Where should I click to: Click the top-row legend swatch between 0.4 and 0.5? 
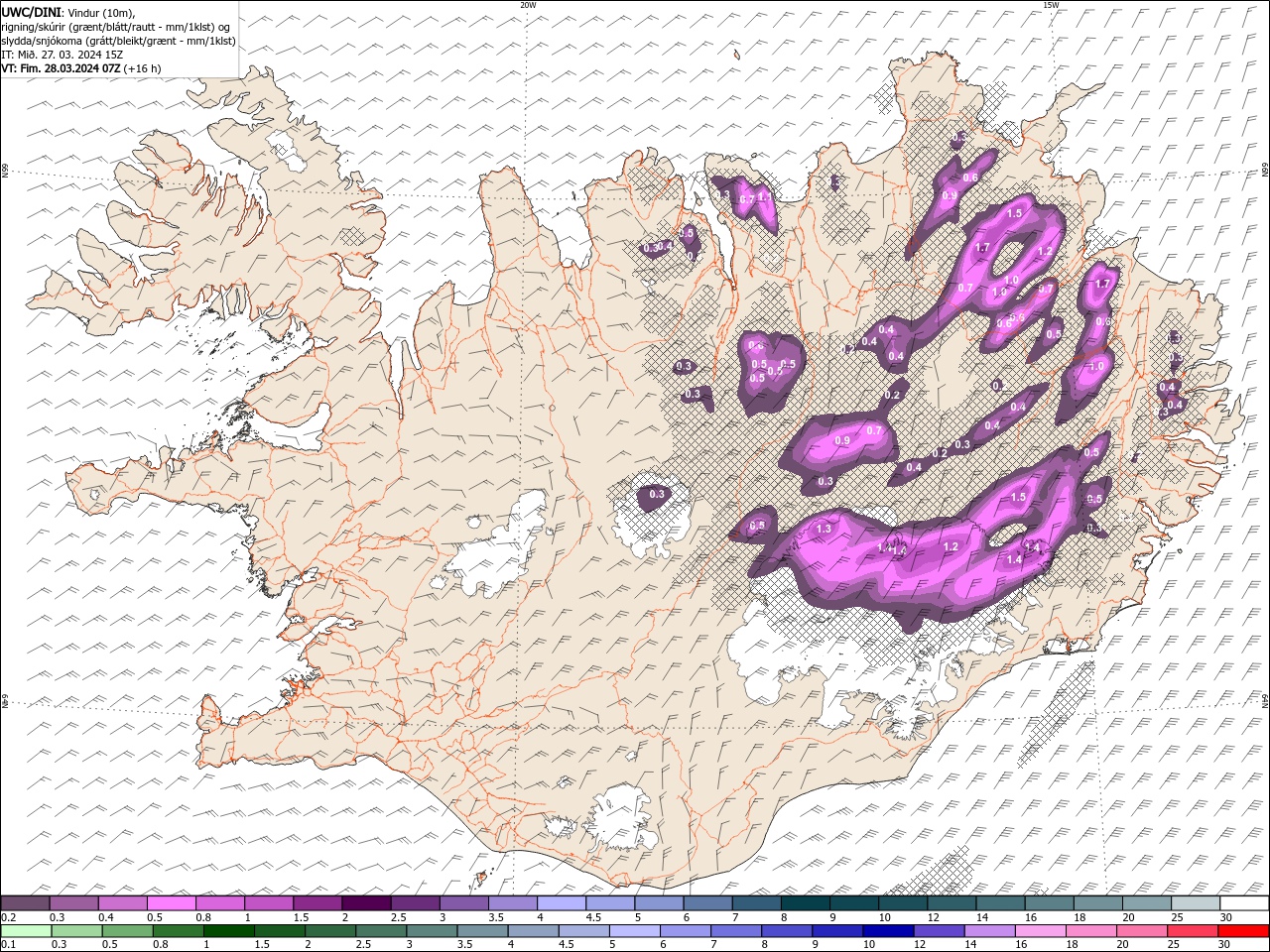point(123,903)
